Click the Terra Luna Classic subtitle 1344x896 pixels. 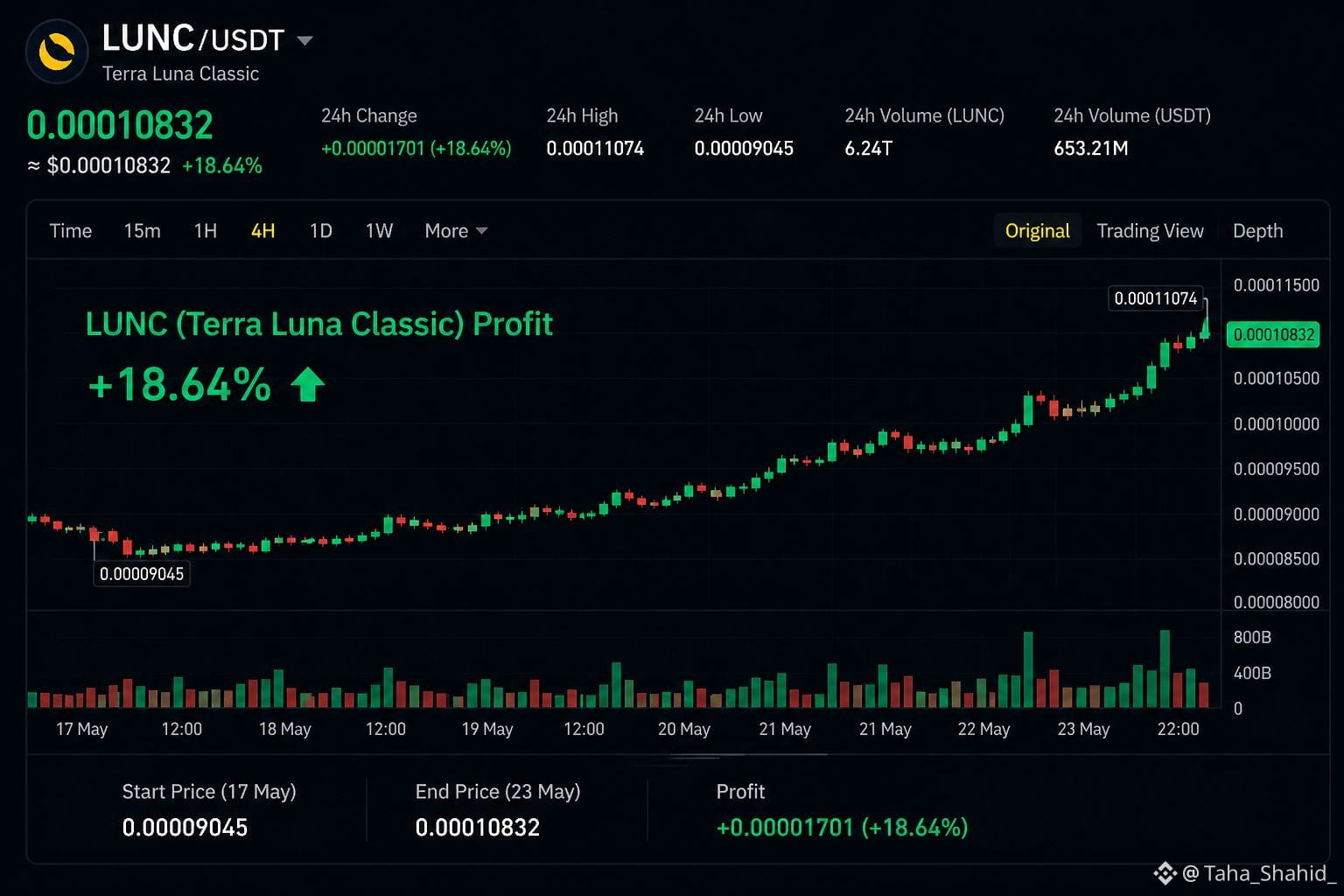coord(180,73)
